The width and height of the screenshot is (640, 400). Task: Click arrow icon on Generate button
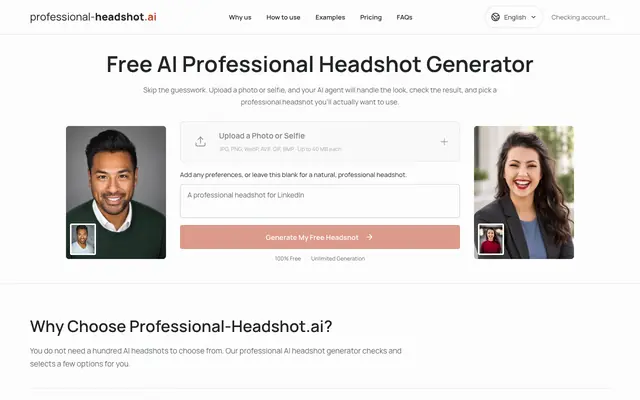(x=369, y=237)
